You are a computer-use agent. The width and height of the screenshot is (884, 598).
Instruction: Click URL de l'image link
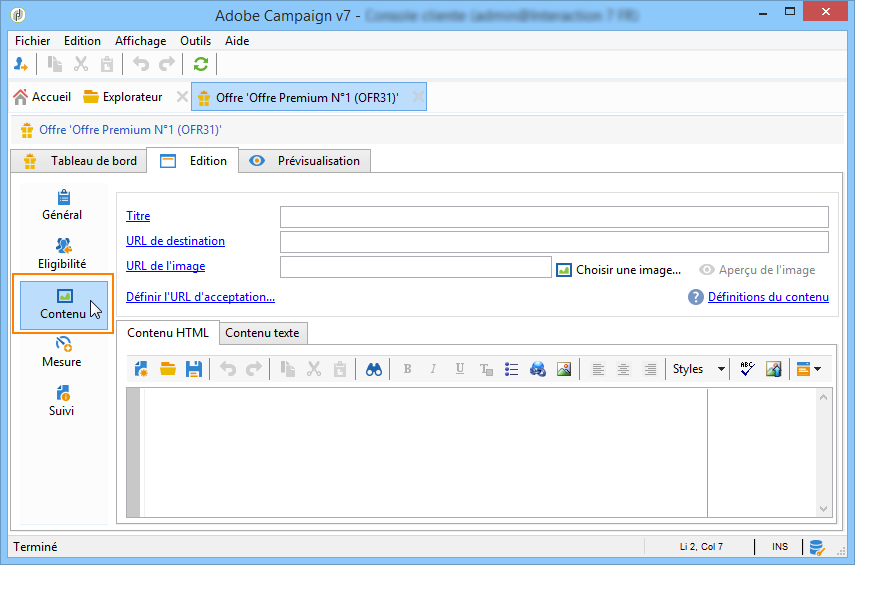(x=165, y=266)
